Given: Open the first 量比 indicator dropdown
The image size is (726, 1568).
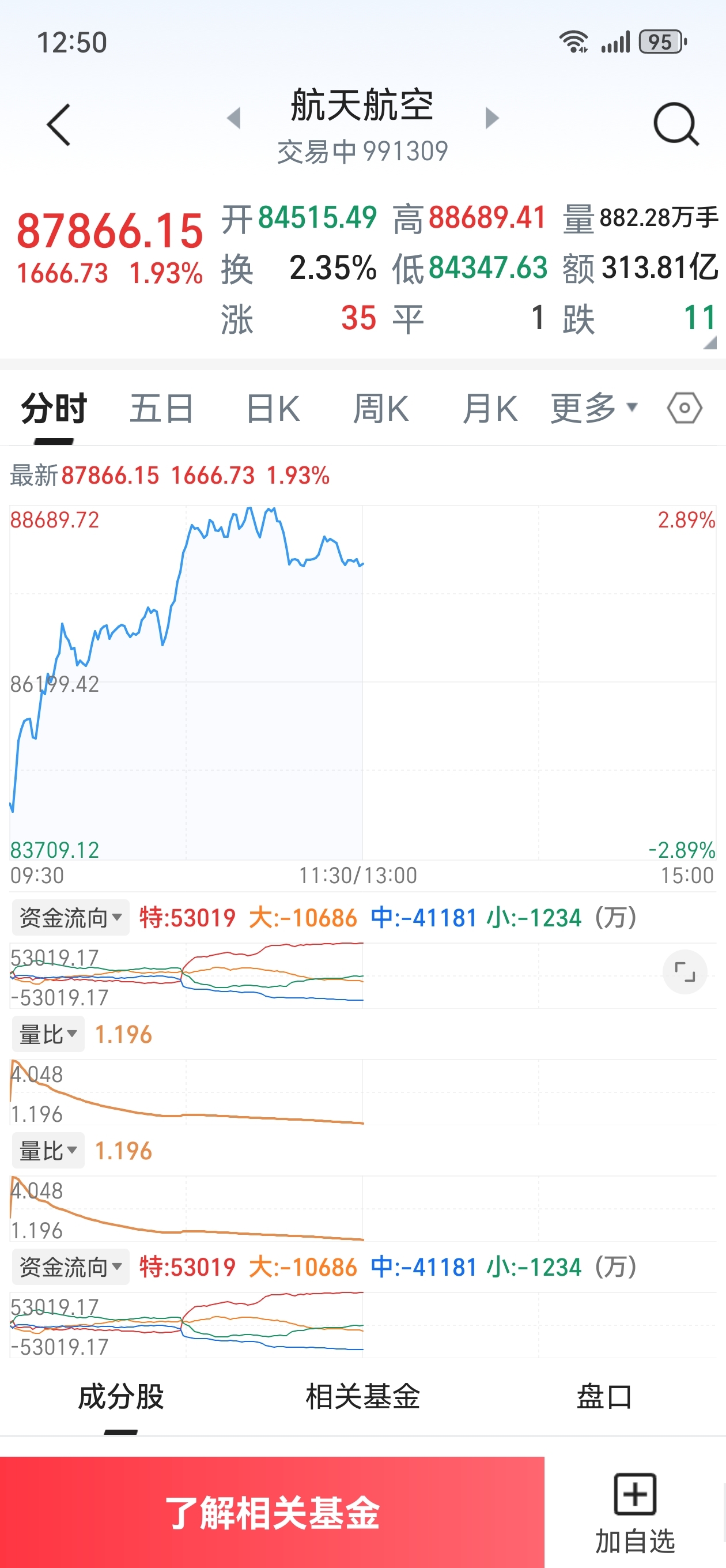Looking at the screenshot, I should pos(48,1034).
